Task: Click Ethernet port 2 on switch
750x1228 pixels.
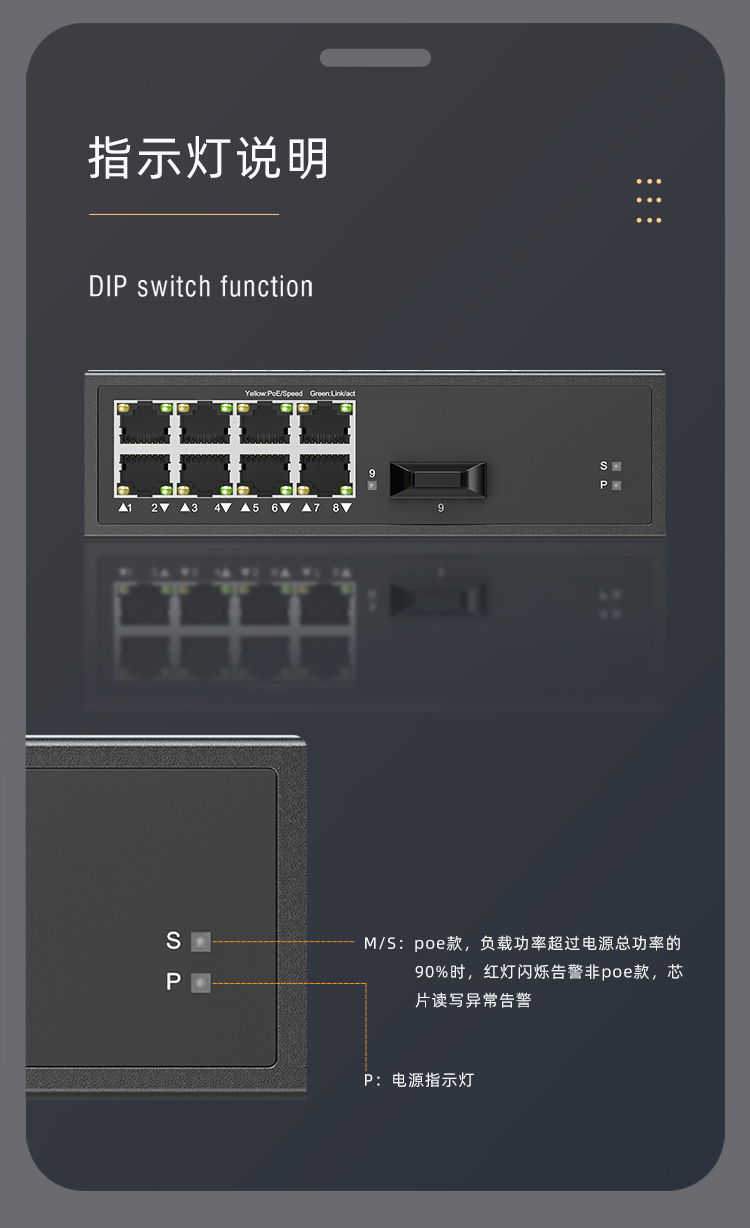Action: coord(145,474)
